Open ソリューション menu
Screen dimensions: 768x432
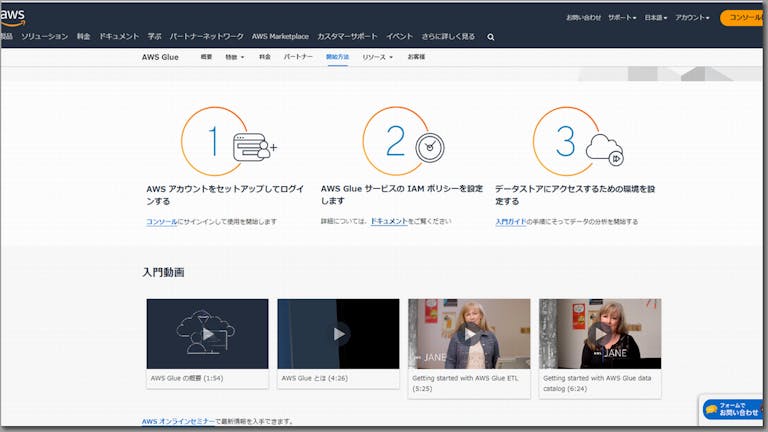45,36
